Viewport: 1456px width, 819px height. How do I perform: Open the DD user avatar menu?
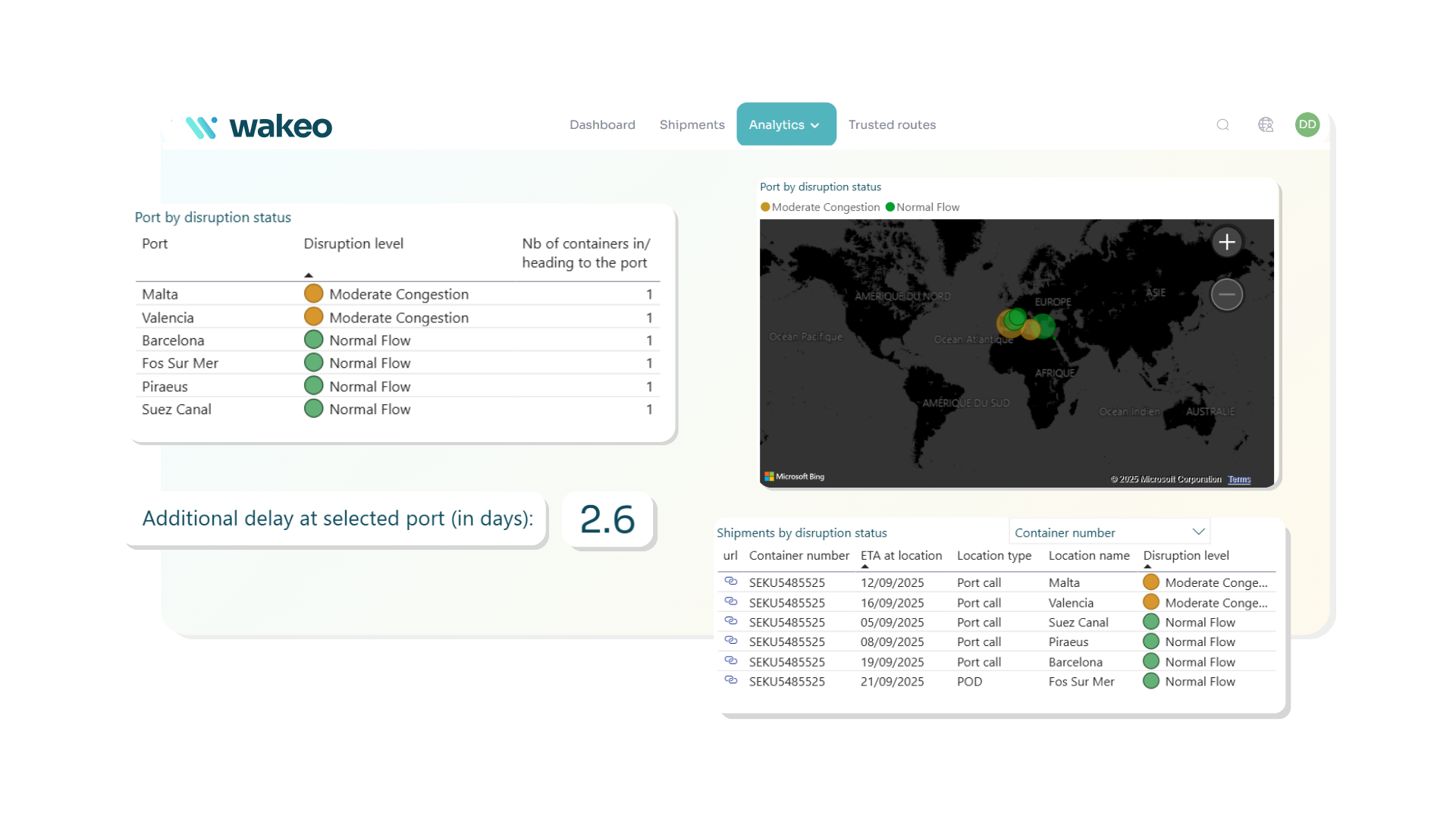pyautogui.click(x=1307, y=125)
